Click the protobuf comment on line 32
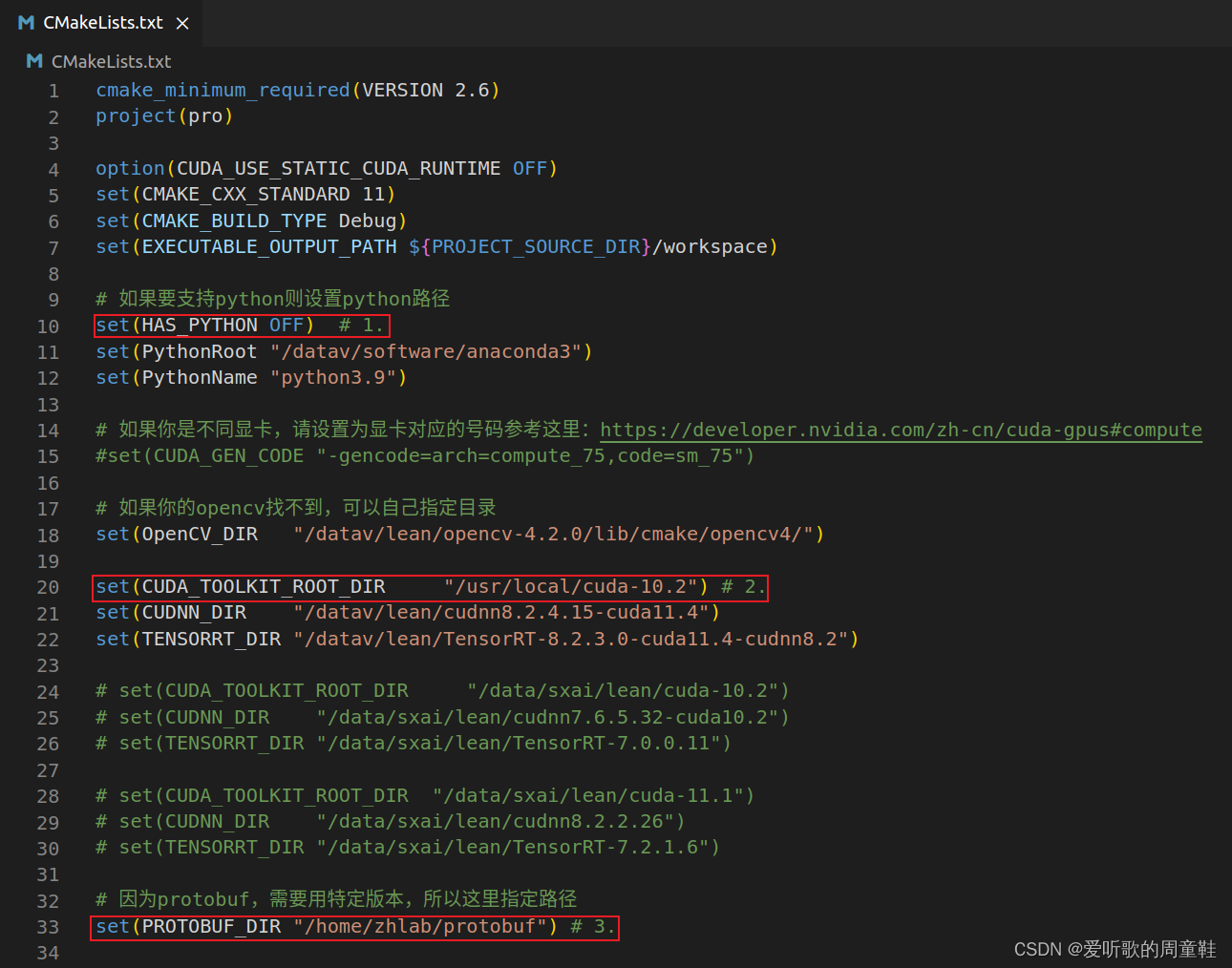 pos(336,899)
